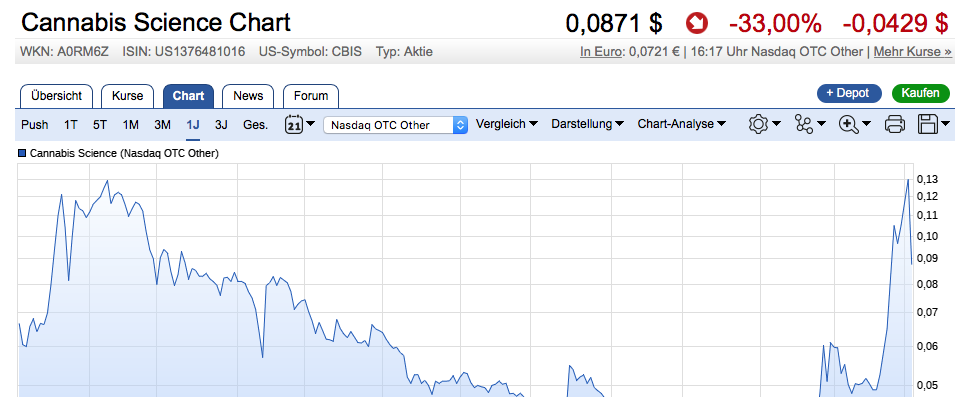Click the US-Symbol: CBIS text

[310, 52]
